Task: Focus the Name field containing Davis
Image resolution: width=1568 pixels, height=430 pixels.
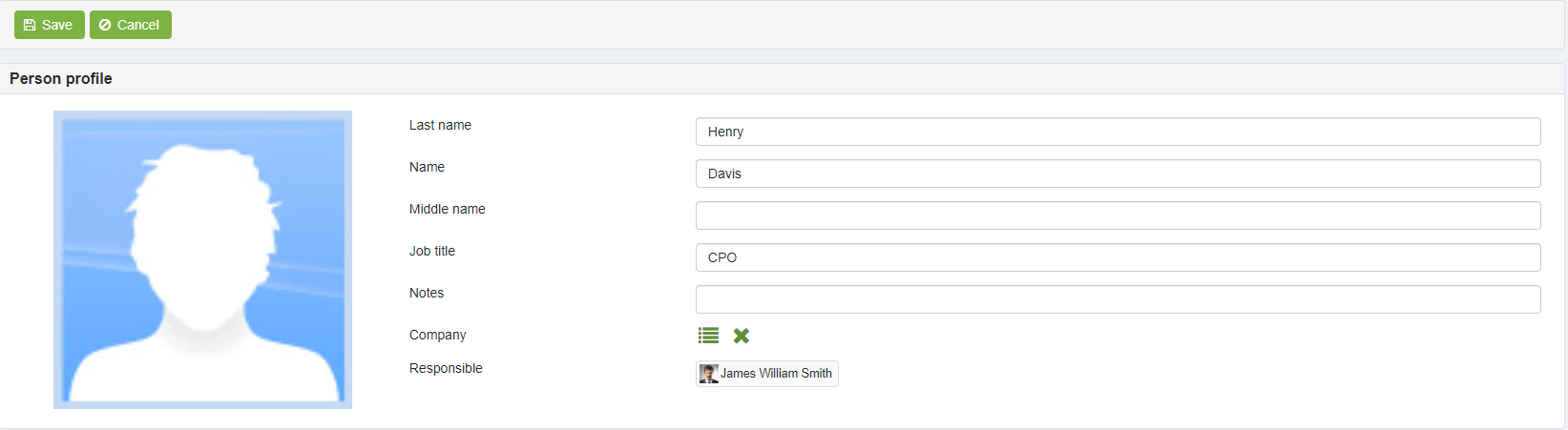Action: 1119,174
